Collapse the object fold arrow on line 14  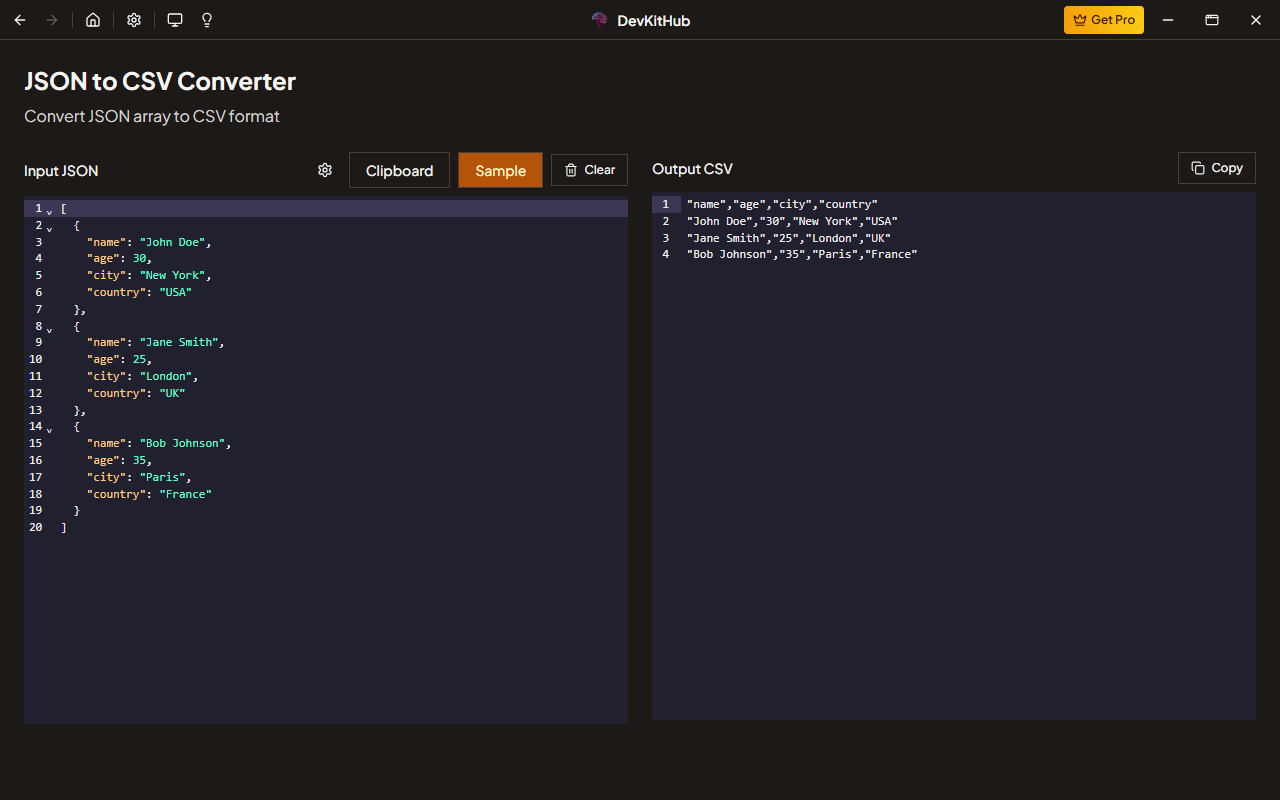(x=49, y=429)
